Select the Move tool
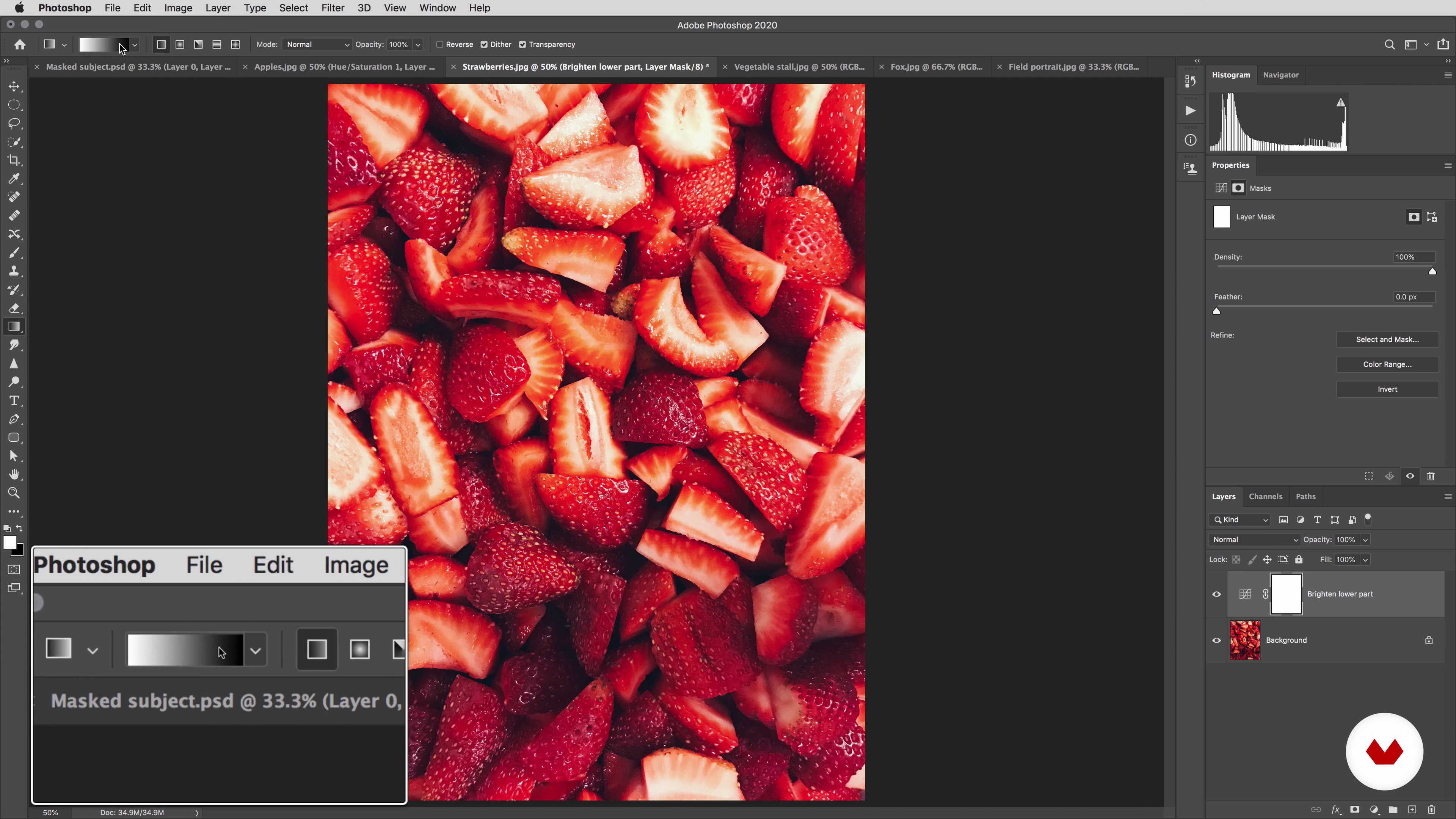The image size is (1456, 819). pos(14,86)
